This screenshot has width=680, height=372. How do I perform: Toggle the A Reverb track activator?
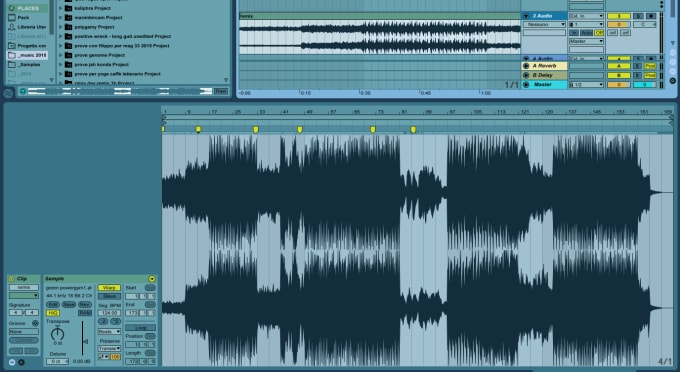pos(619,66)
